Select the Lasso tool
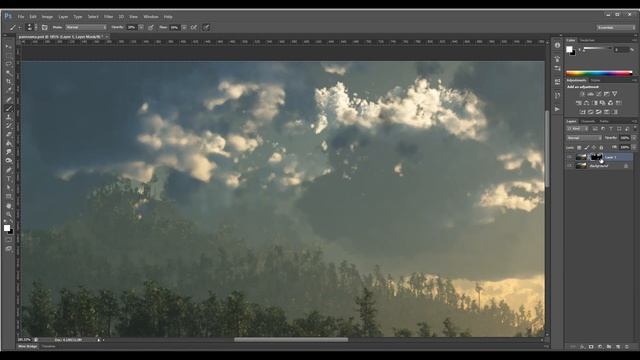 9,64
